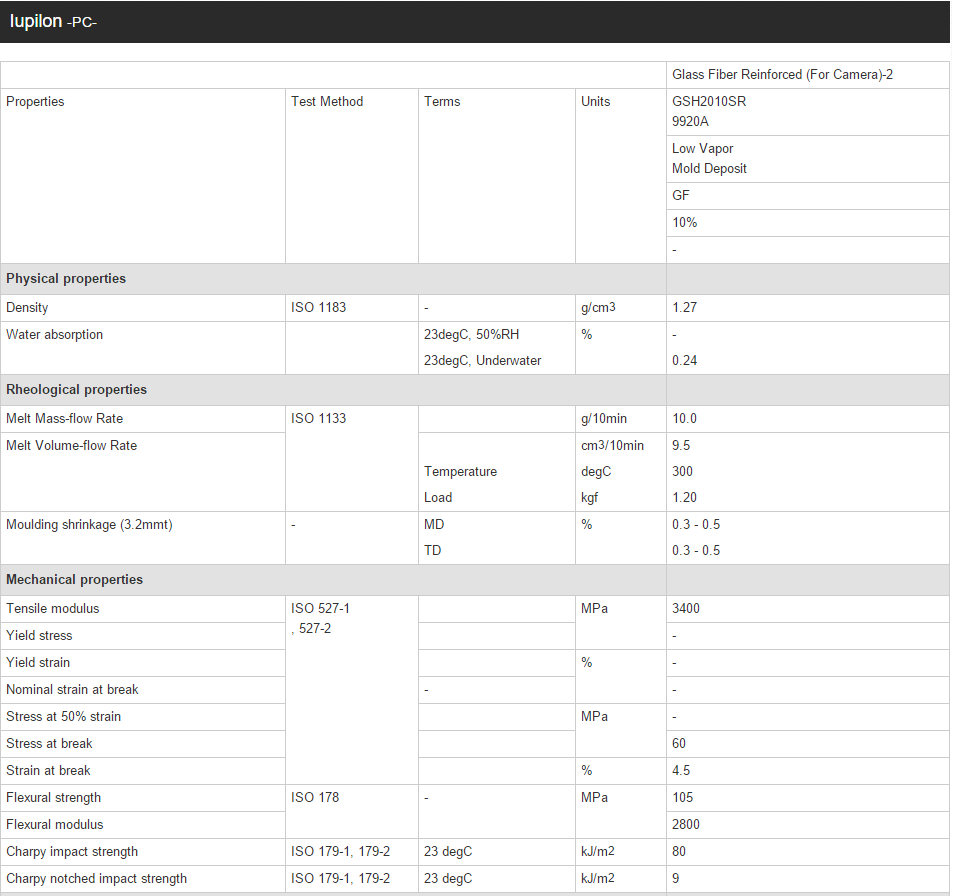Click the 'Terms' column header
This screenshot has width=953, height=896.
(497, 176)
